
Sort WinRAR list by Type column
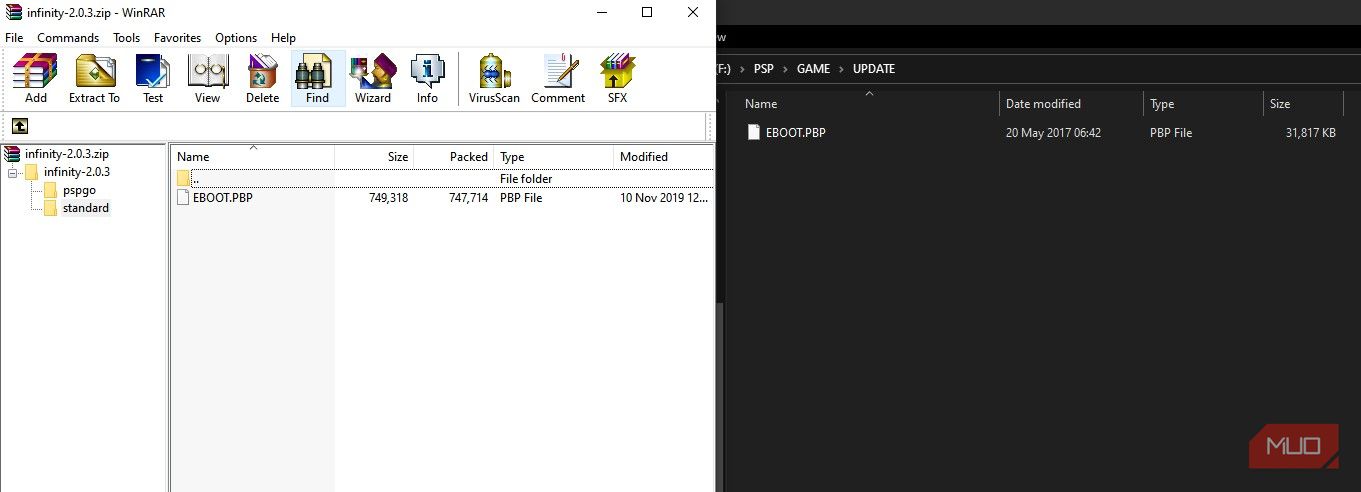tap(553, 157)
